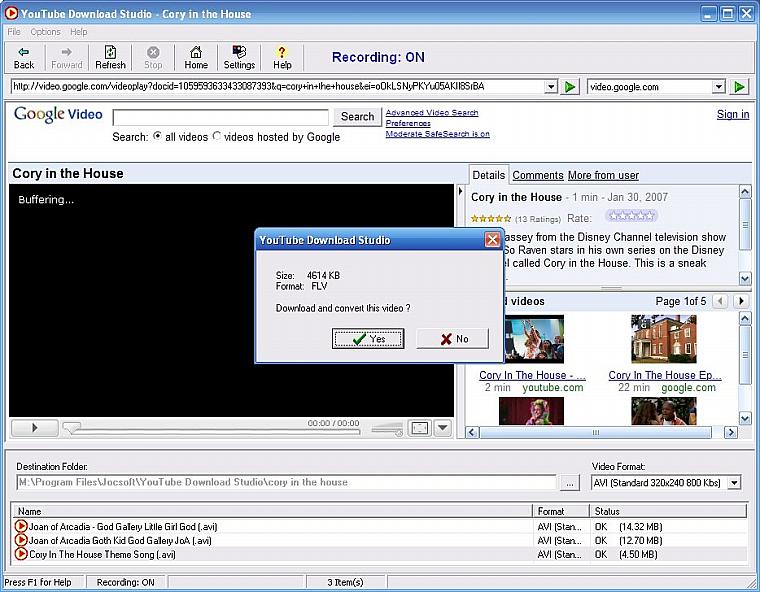Adjust the player volume slider
The image size is (760, 592).
387,429
